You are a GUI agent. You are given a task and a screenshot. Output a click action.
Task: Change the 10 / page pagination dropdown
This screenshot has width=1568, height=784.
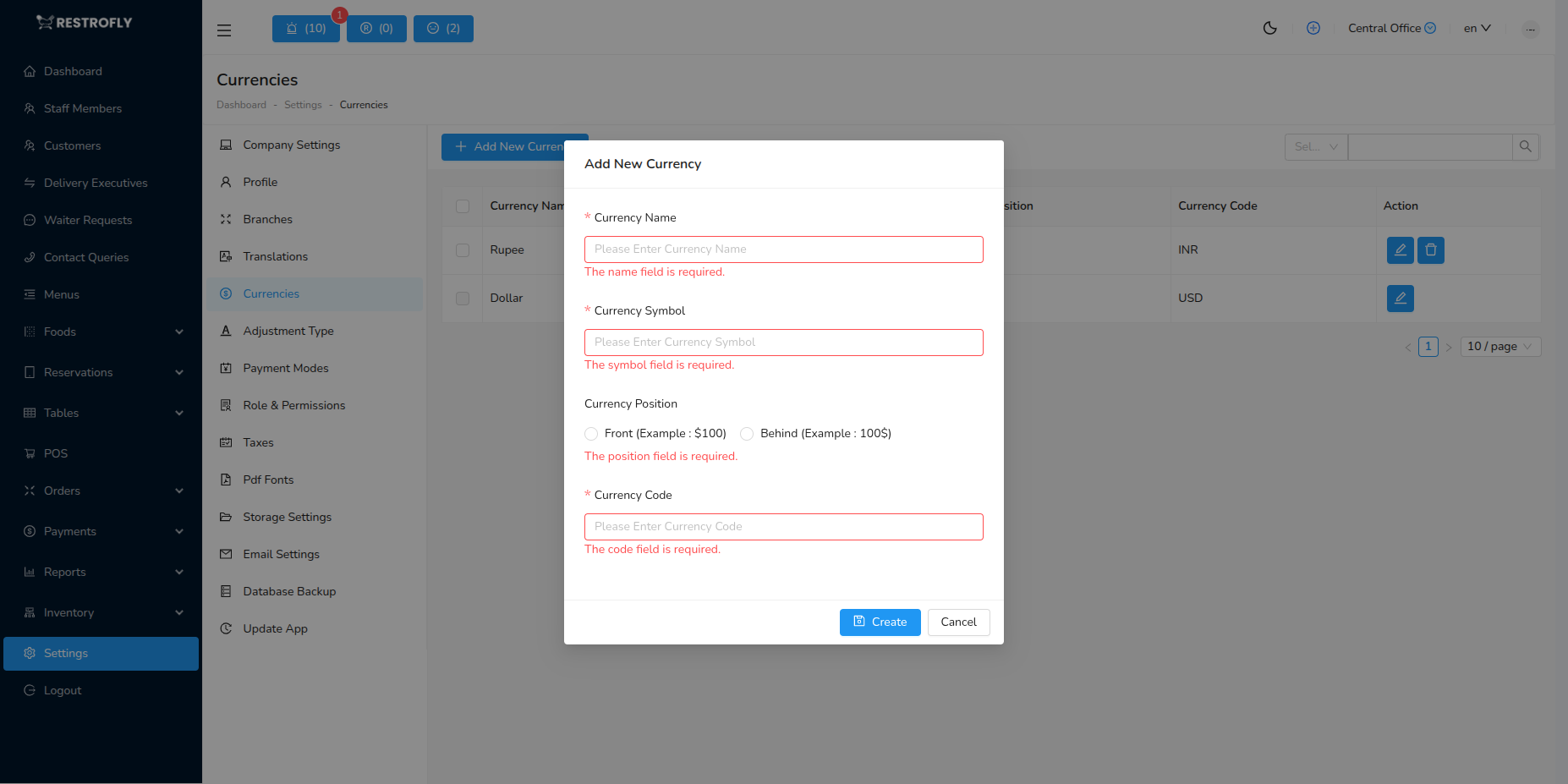[x=1499, y=346]
